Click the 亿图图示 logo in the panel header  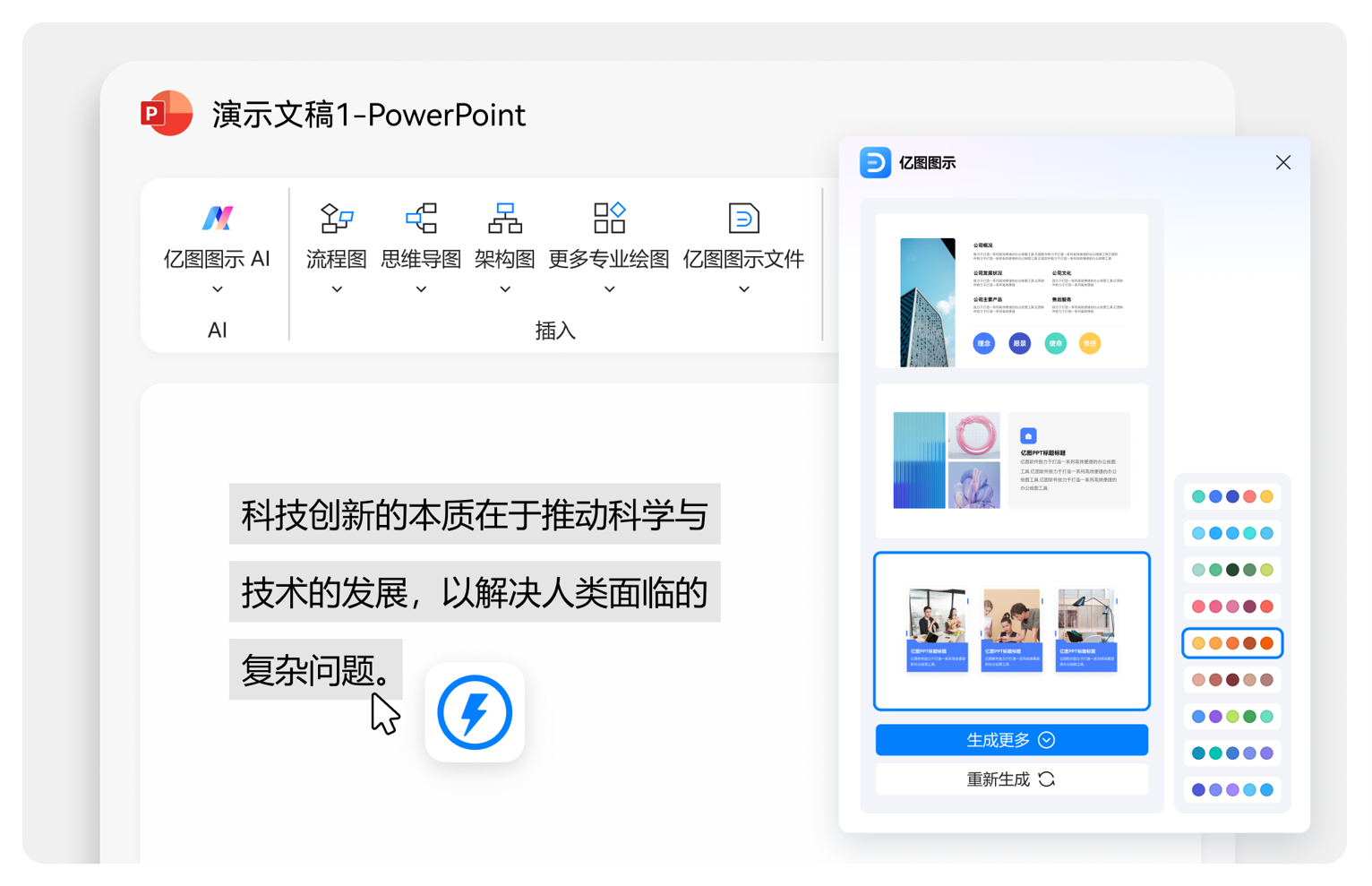pos(875,164)
